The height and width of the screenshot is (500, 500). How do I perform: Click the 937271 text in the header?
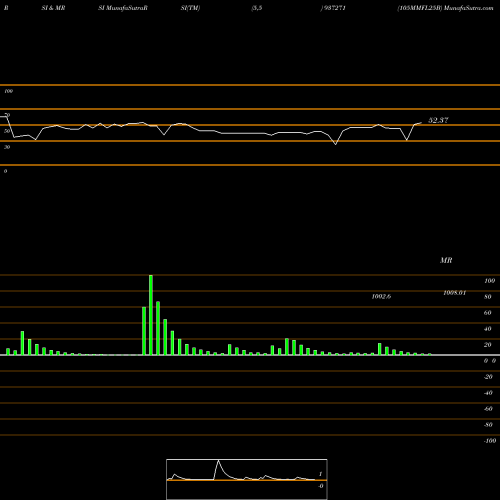tap(335, 8)
